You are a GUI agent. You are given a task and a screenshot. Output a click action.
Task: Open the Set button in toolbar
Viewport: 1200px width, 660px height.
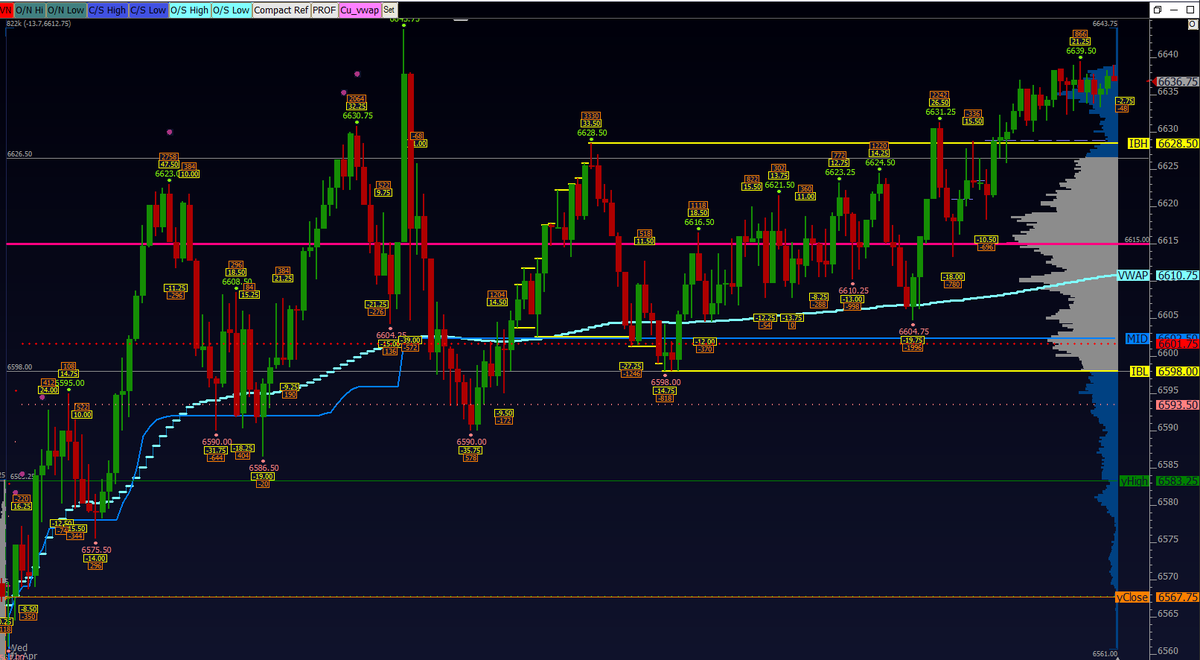coord(390,9)
